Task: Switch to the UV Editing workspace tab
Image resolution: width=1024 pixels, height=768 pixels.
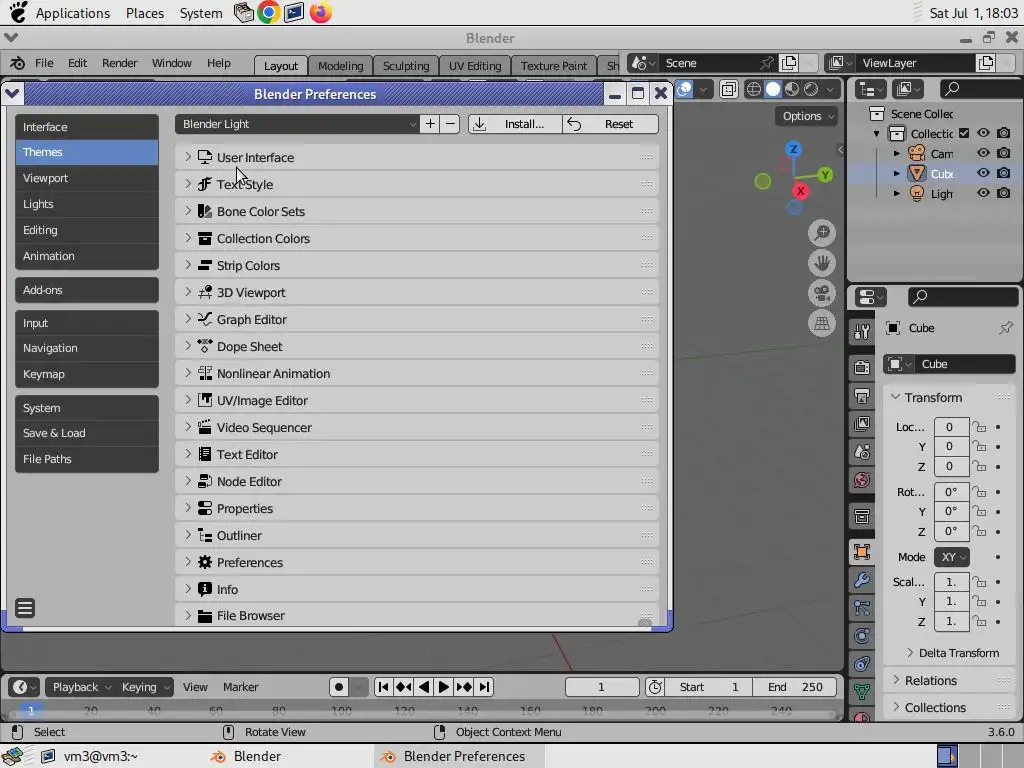Action: click(475, 65)
